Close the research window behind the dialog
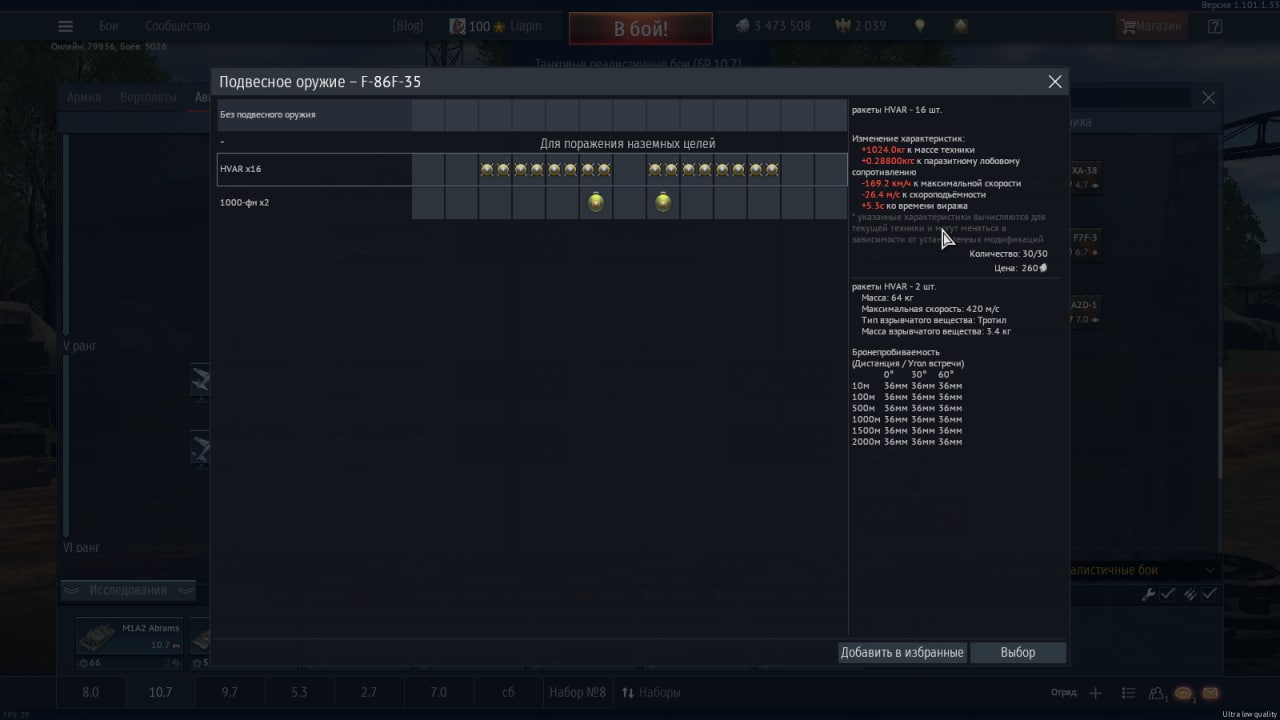Viewport: 1280px width, 720px height. (x=1208, y=97)
